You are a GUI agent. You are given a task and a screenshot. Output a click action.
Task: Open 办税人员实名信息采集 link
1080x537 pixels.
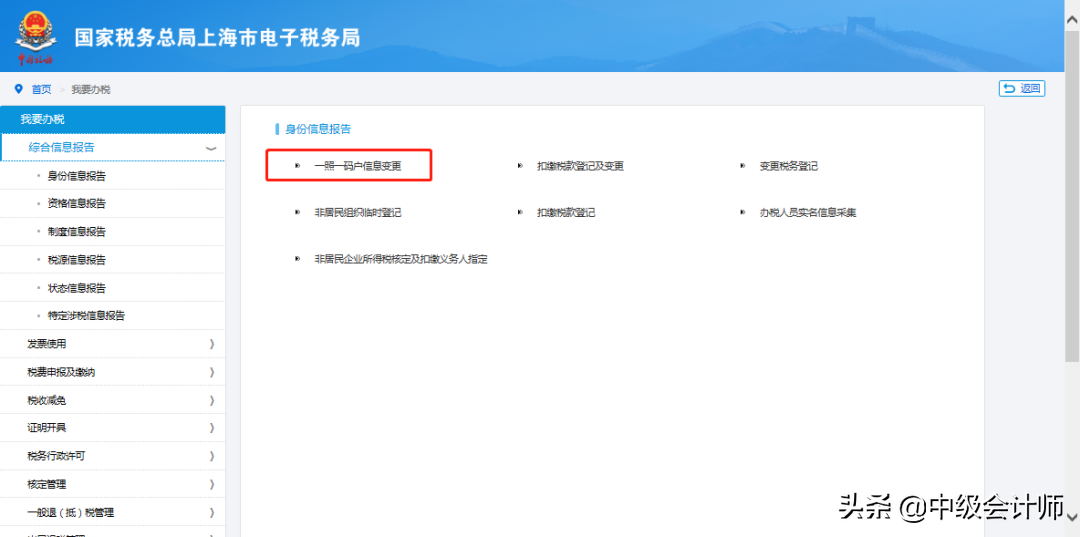click(x=808, y=213)
